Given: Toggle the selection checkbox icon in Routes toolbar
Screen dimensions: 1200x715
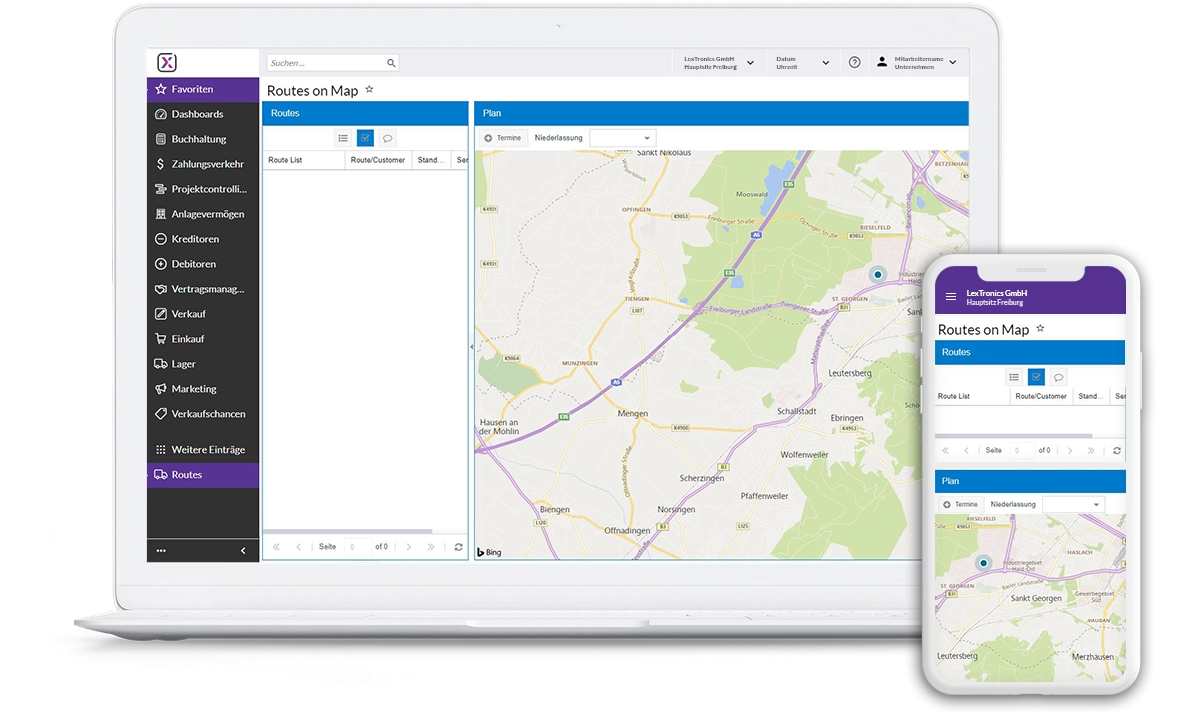Looking at the screenshot, I should tap(364, 137).
